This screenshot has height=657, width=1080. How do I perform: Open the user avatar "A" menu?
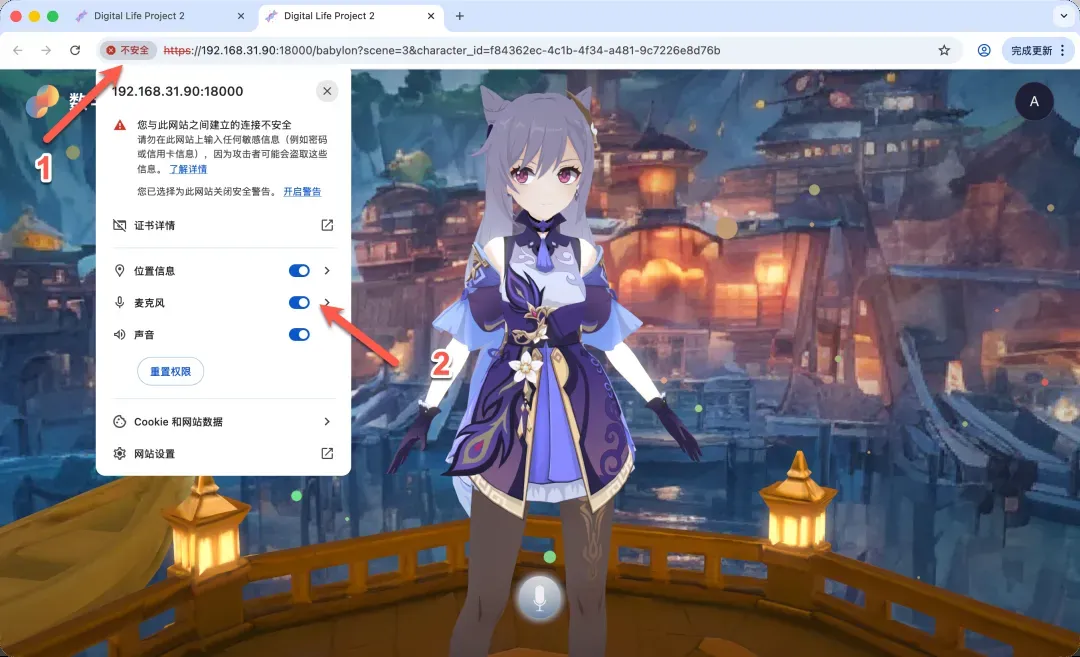pyautogui.click(x=1034, y=101)
